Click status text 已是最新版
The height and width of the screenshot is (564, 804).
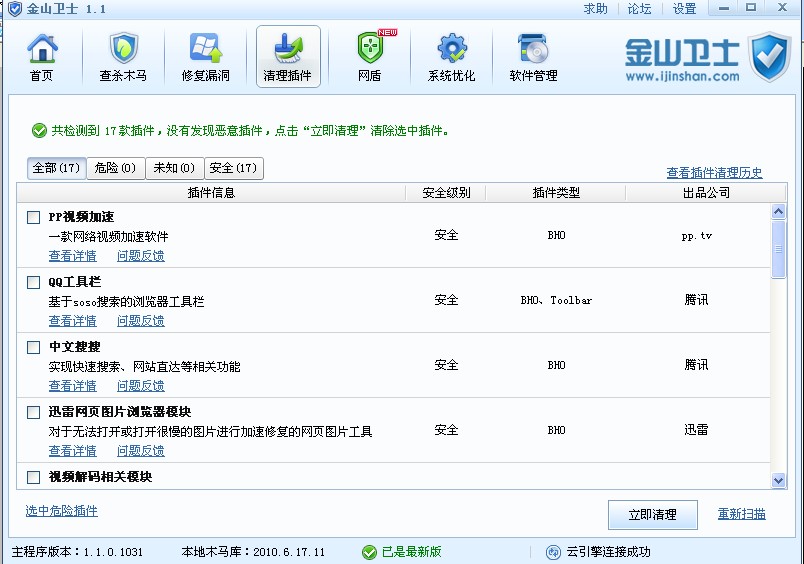click(x=412, y=552)
